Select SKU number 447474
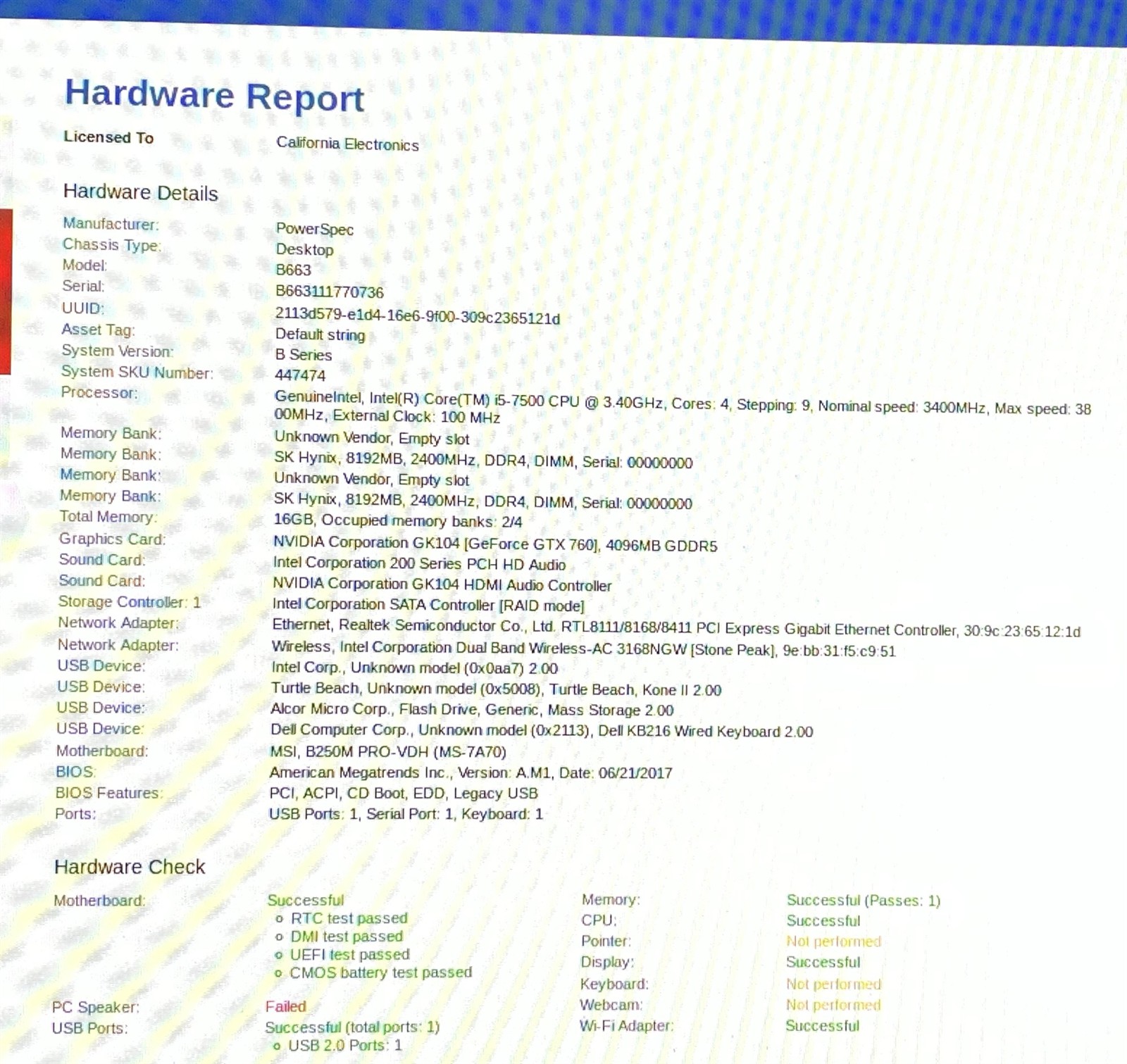 point(300,375)
